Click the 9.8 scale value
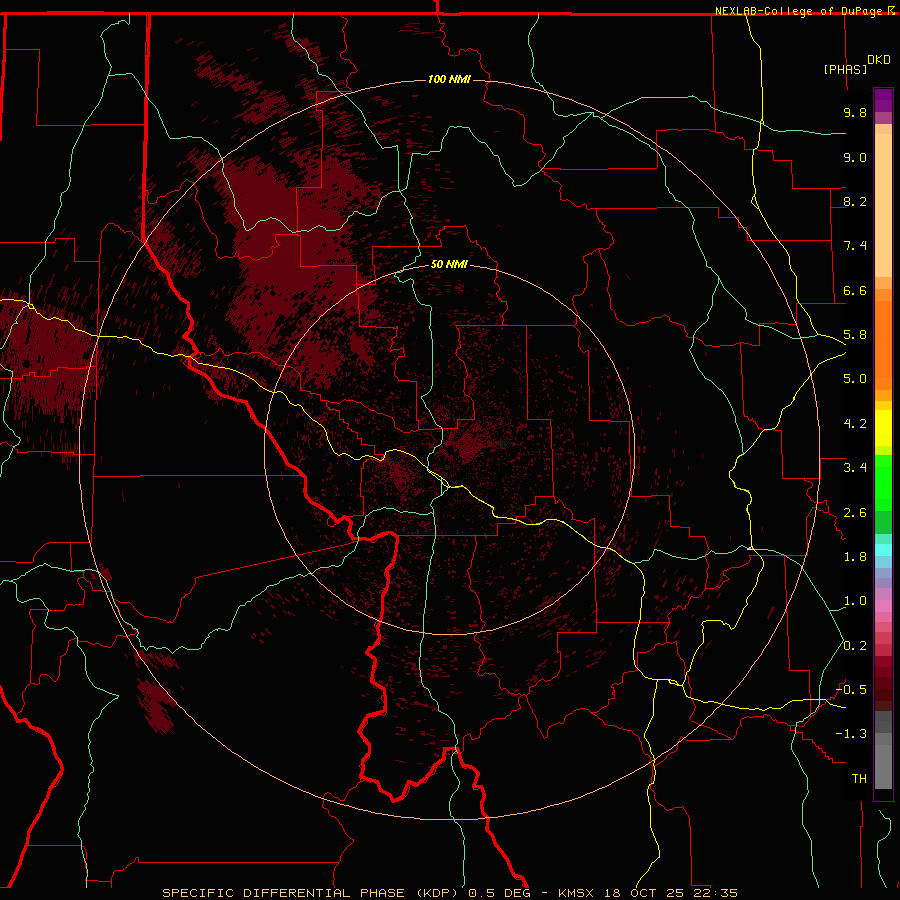Viewport: 900px width, 900px height. [855, 112]
